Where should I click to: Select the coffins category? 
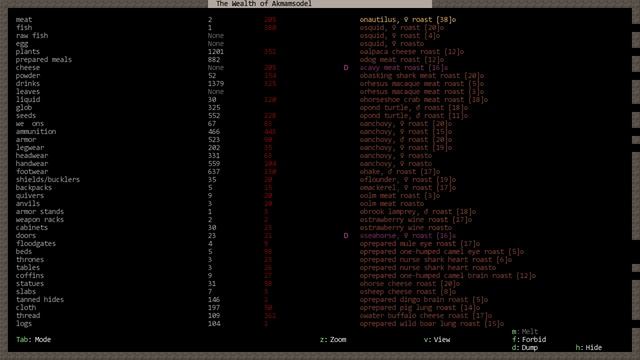pos(30,276)
